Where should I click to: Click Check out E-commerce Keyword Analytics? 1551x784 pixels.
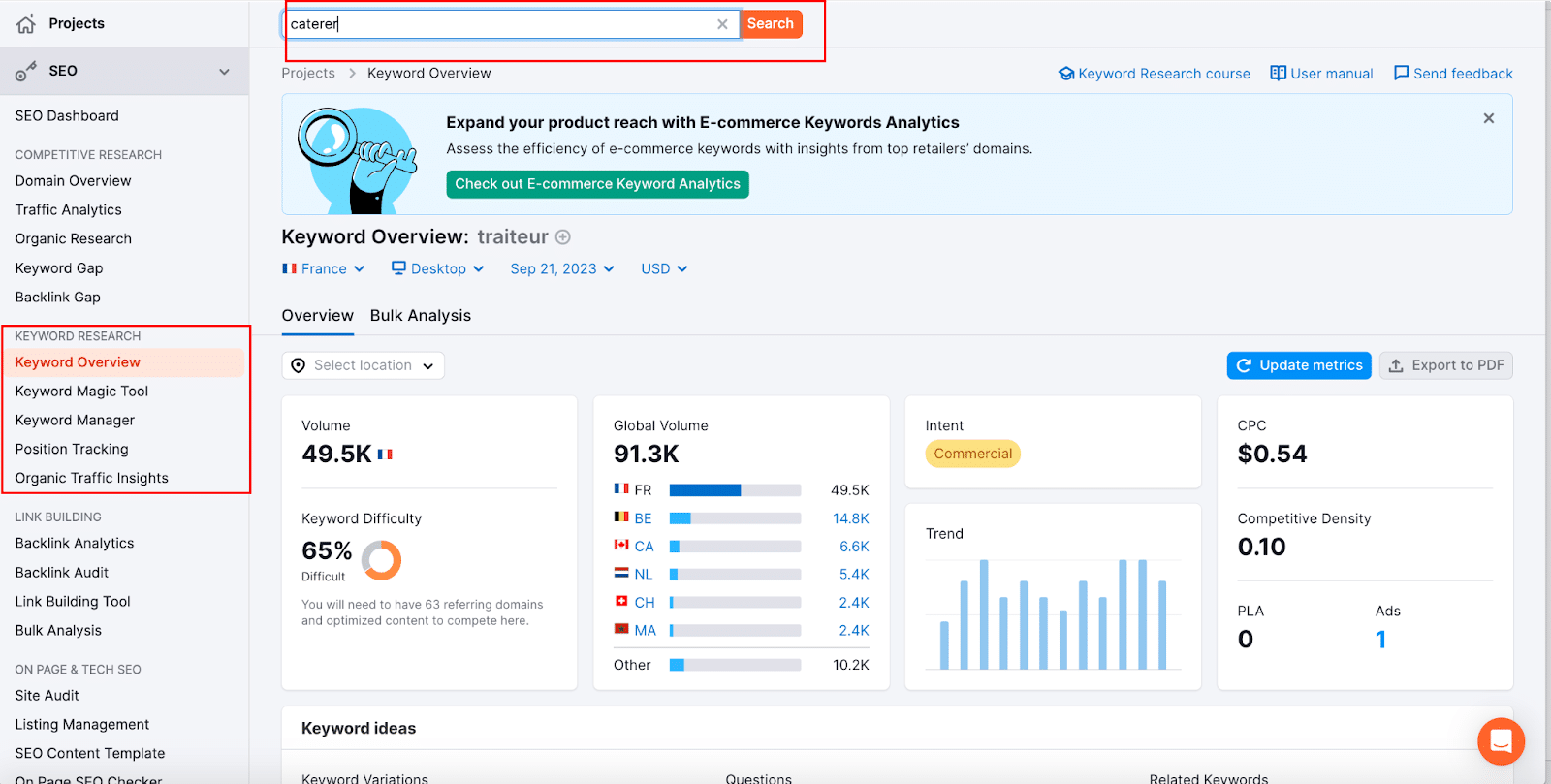(x=597, y=184)
